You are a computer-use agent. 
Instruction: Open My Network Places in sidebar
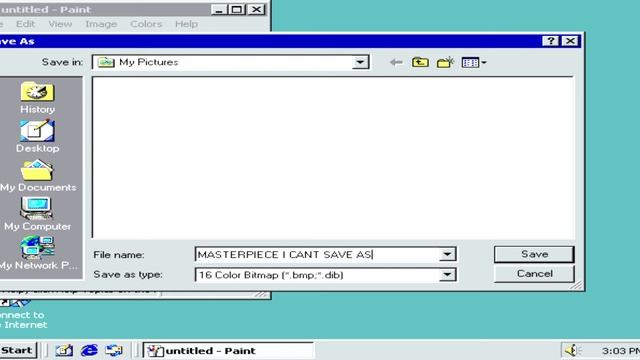(x=38, y=253)
